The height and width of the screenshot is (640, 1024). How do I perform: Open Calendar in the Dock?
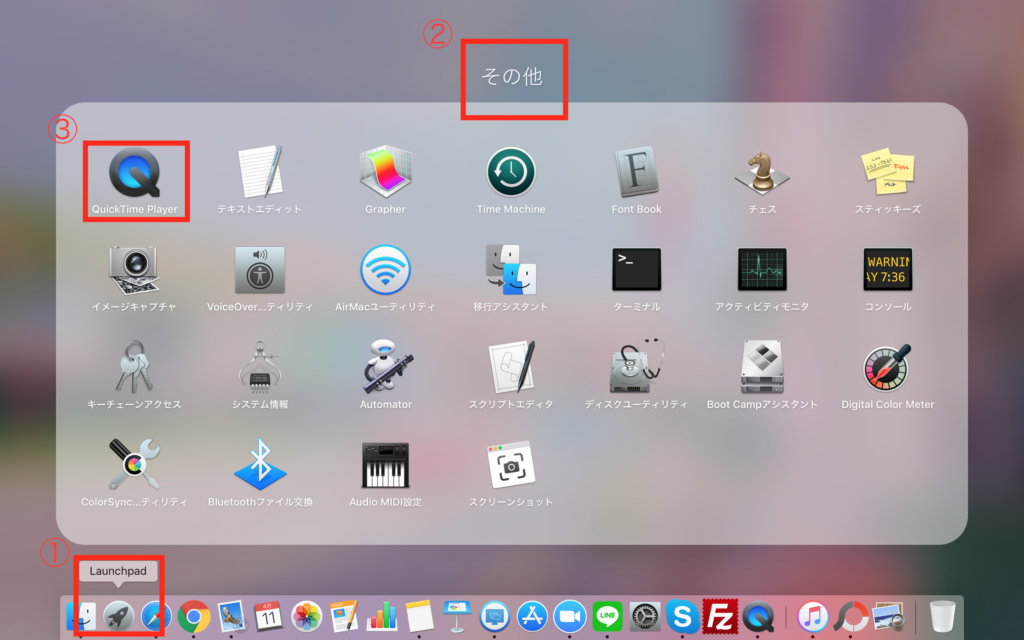pyautogui.click(x=268, y=616)
